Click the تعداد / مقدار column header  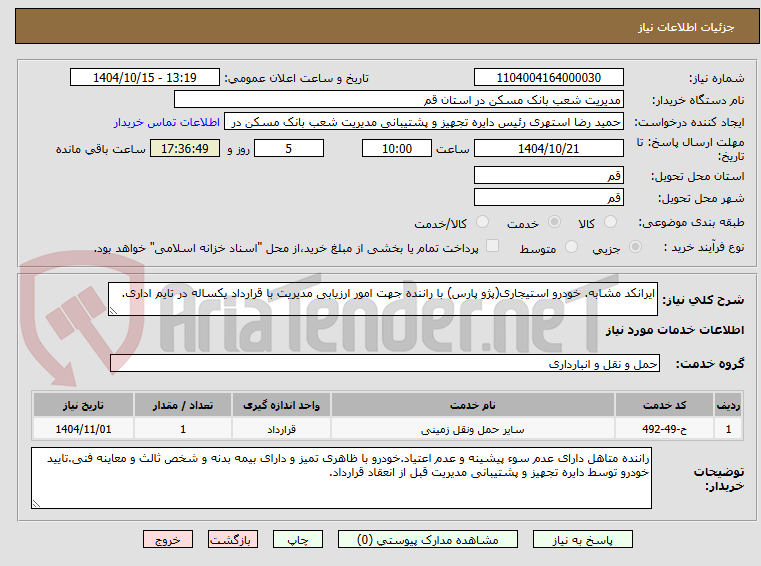(x=183, y=405)
